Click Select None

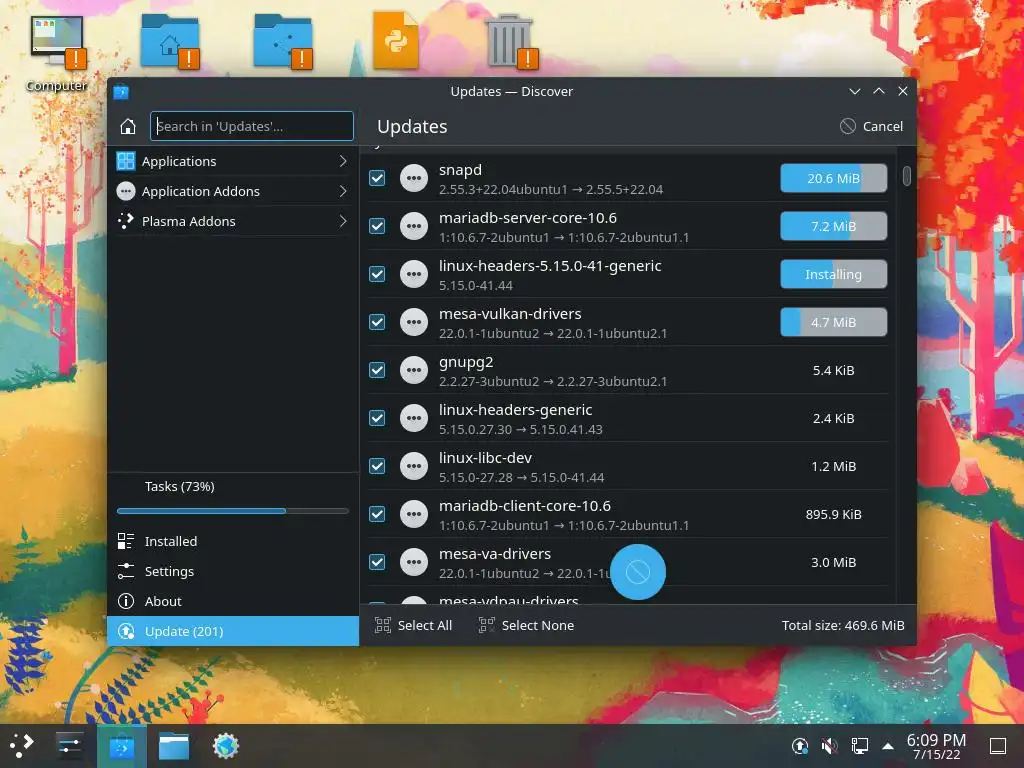(526, 626)
